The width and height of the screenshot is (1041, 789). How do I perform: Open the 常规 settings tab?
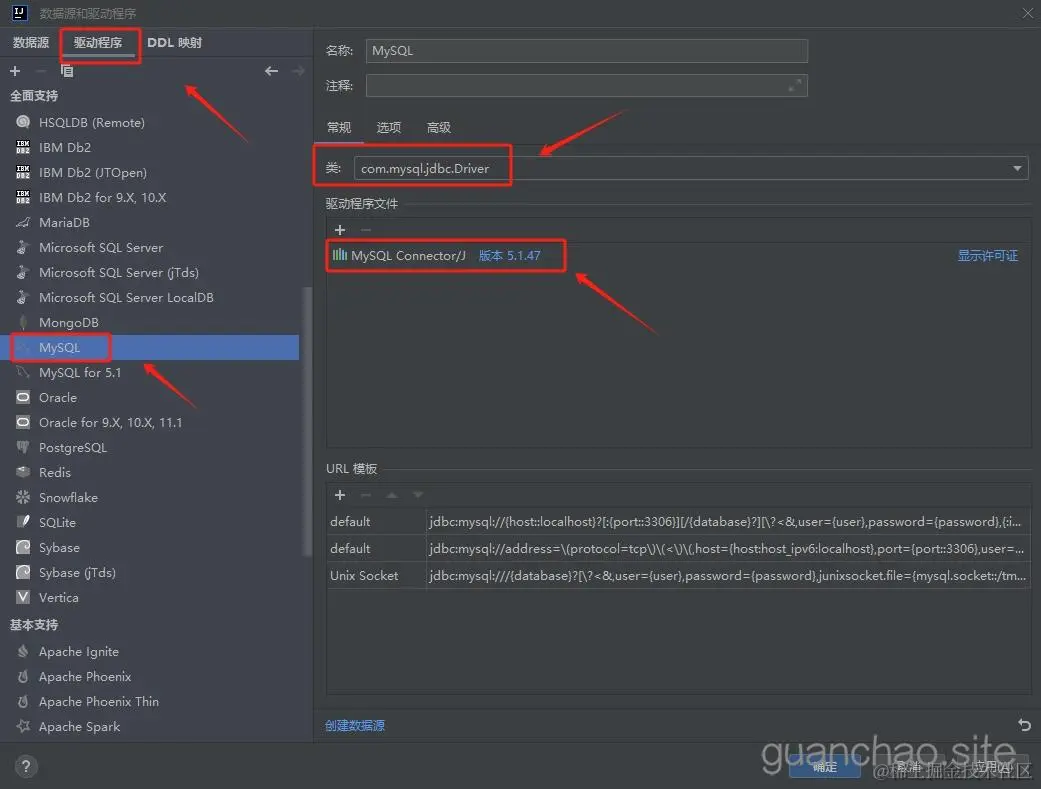[x=339, y=128]
